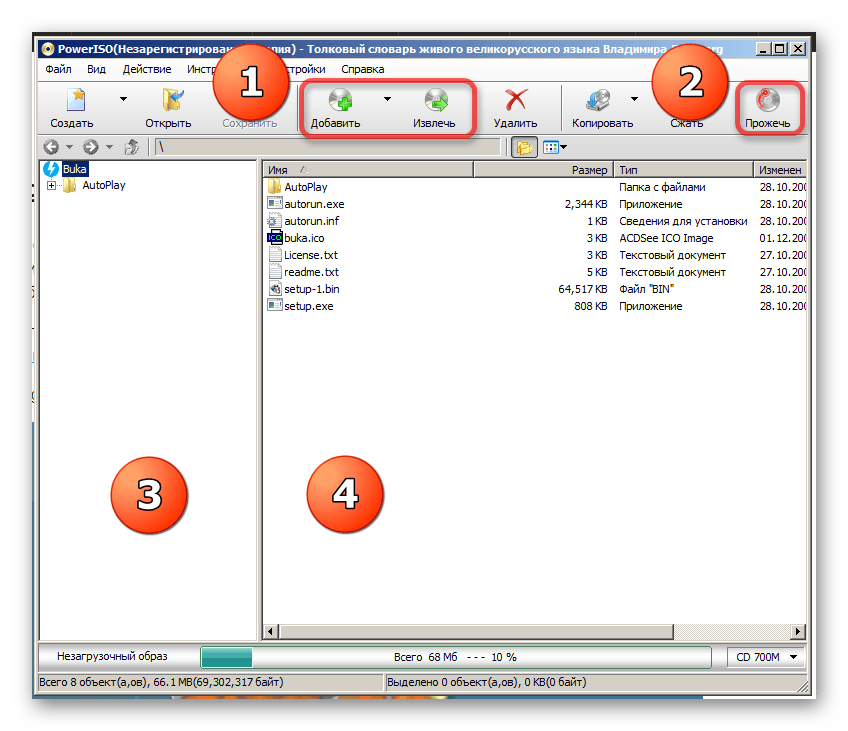This screenshot has width=848, height=731.
Task: Select the setup.exe file icon
Action: pos(275,306)
